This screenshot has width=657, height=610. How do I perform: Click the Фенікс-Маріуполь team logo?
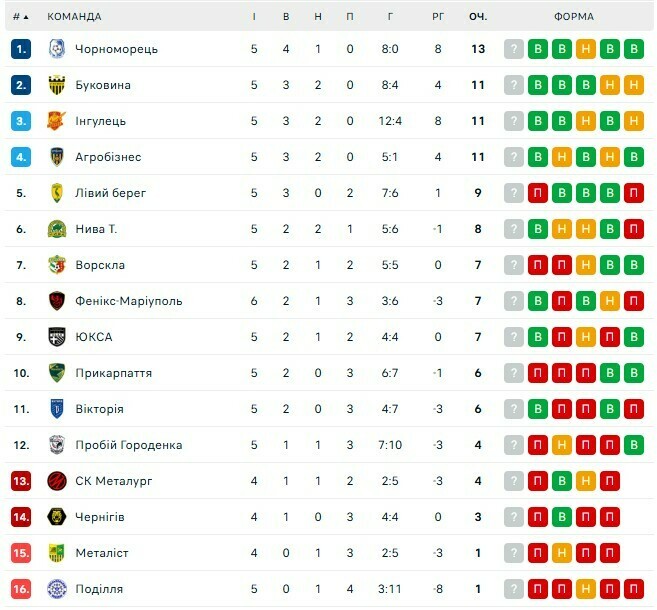(56, 301)
